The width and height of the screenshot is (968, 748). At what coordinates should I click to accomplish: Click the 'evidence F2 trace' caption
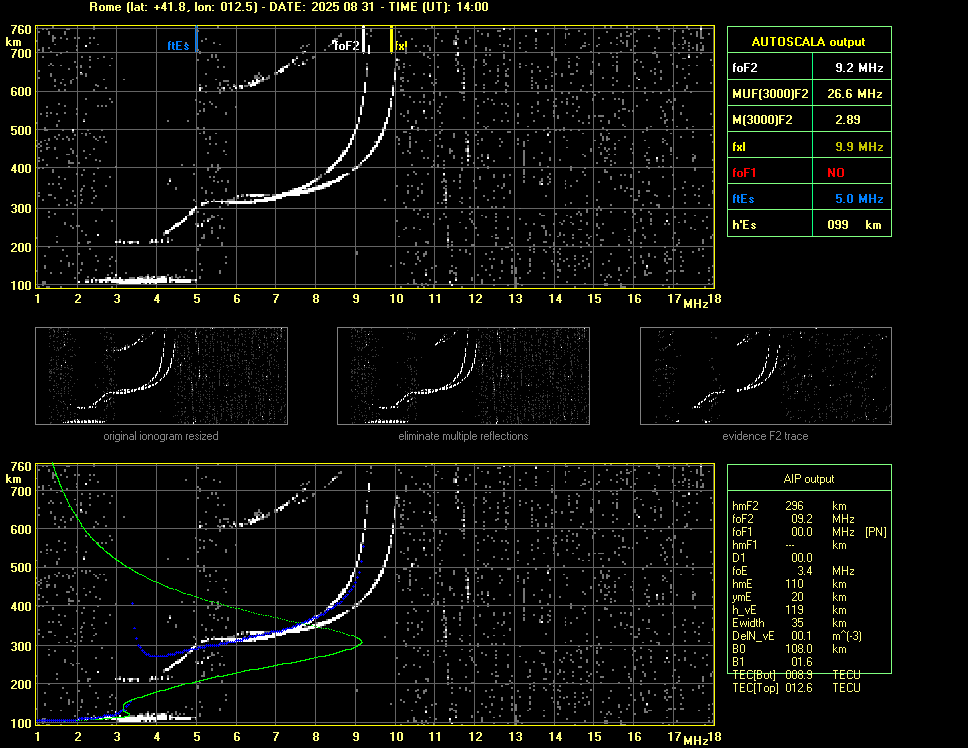tap(766, 436)
